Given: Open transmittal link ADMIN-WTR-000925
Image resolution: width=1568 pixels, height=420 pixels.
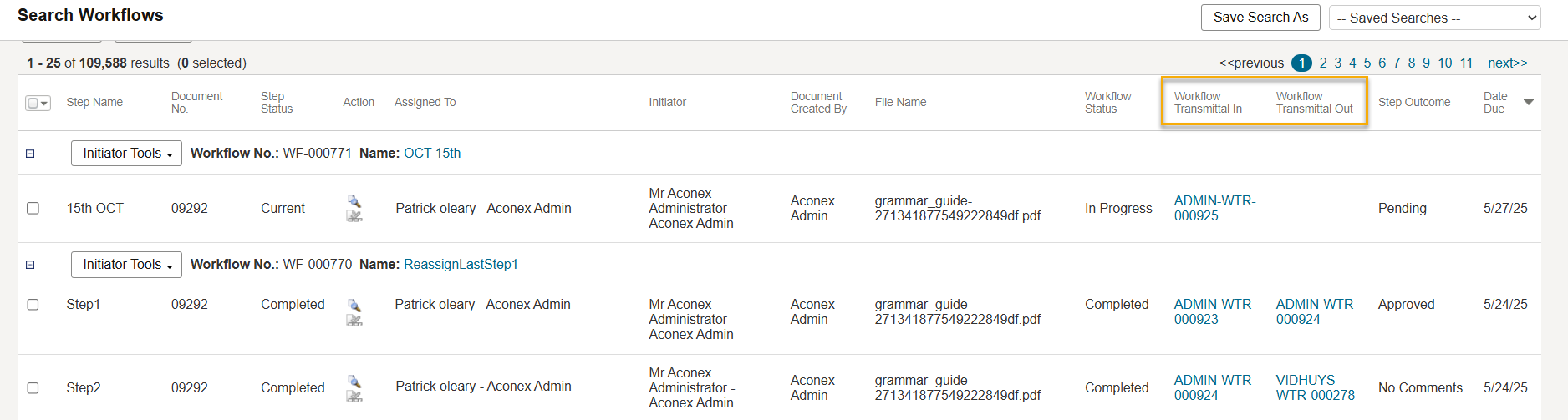Looking at the screenshot, I should click(1214, 208).
